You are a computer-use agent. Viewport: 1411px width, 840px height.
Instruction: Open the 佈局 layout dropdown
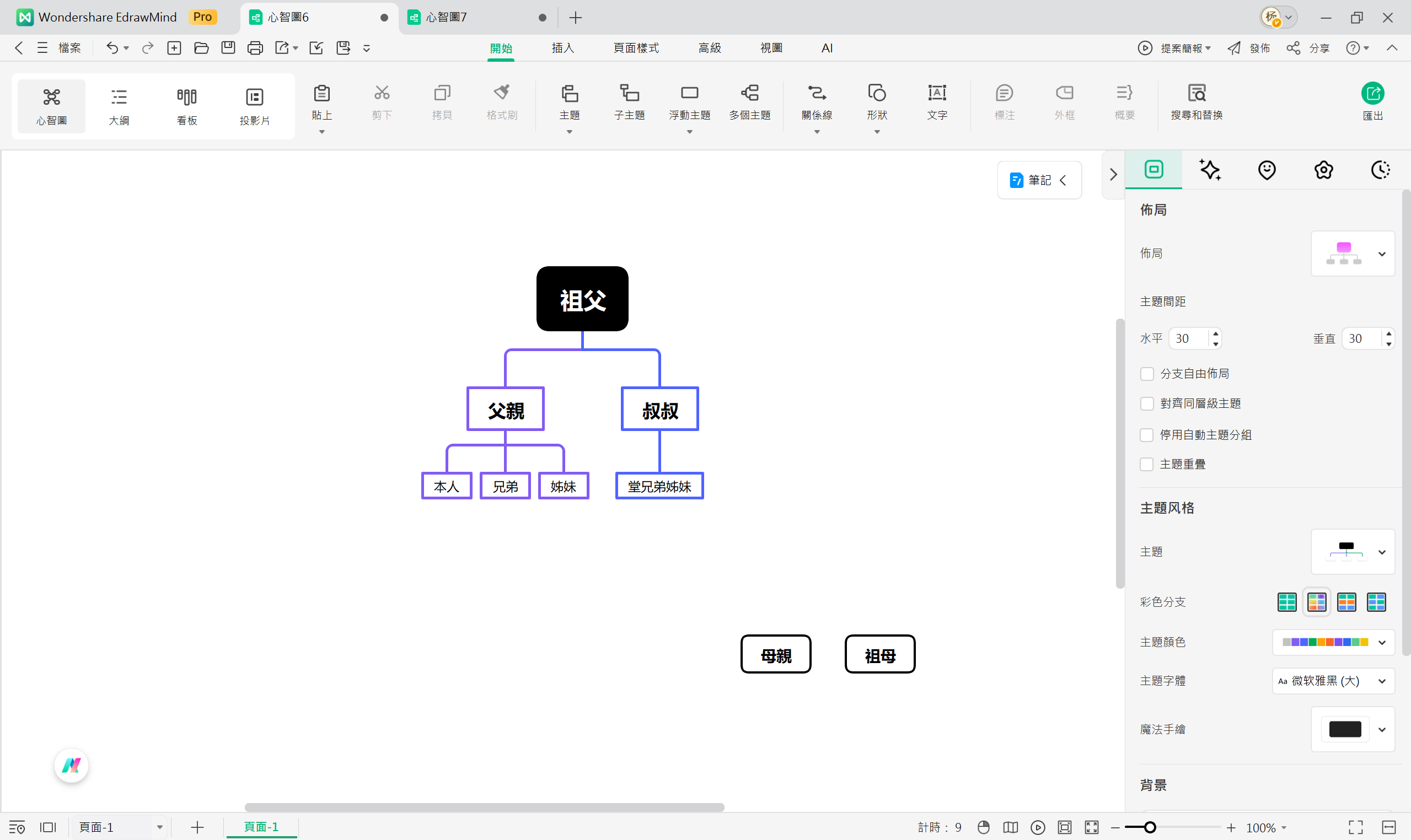[x=1352, y=254]
